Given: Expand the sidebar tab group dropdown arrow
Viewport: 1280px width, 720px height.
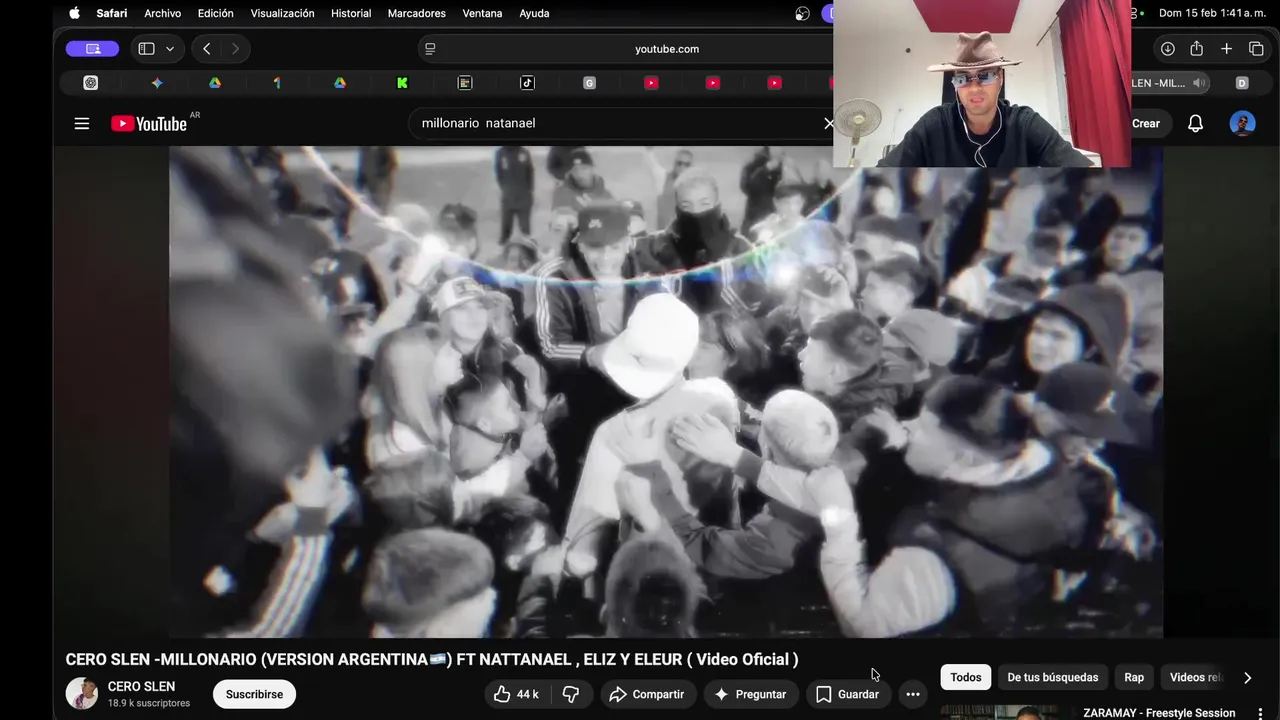Looking at the screenshot, I should pyautogui.click(x=170, y=48).
